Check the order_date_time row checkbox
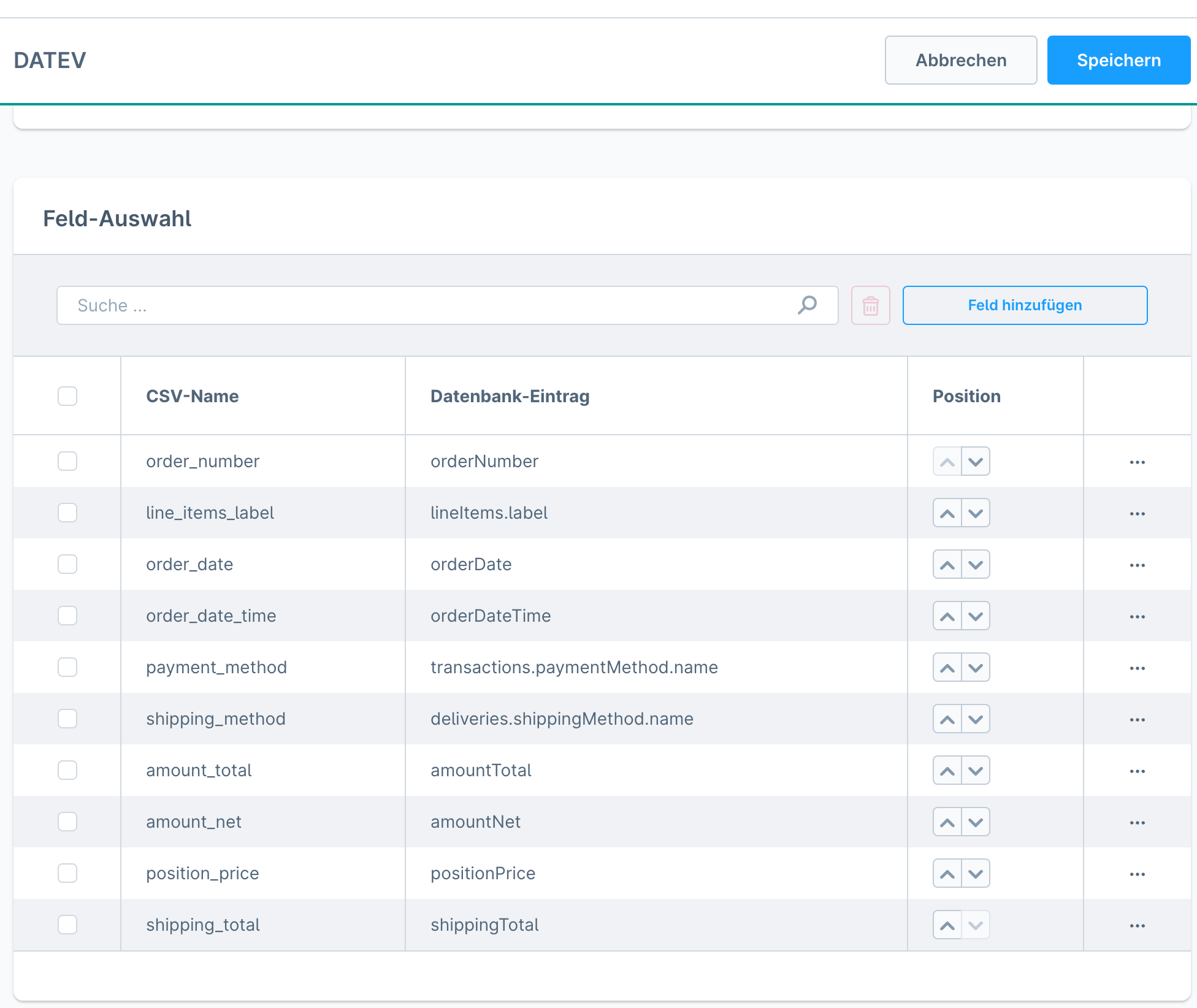The width and height of the screenshot is (1197, 1008). coord(67,616)
